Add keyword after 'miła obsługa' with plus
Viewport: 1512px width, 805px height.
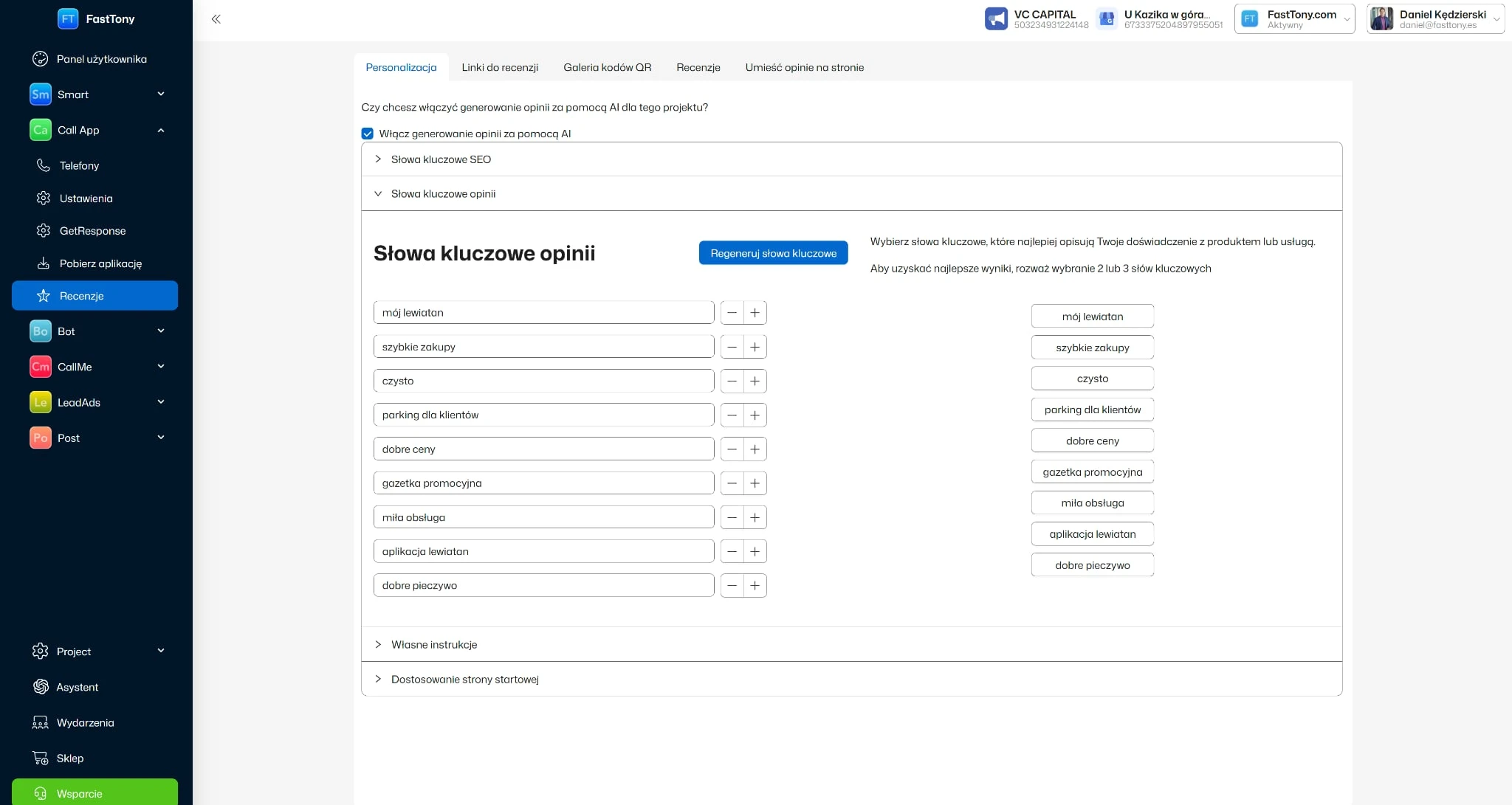pyautogui.click(x=755, y=517)
